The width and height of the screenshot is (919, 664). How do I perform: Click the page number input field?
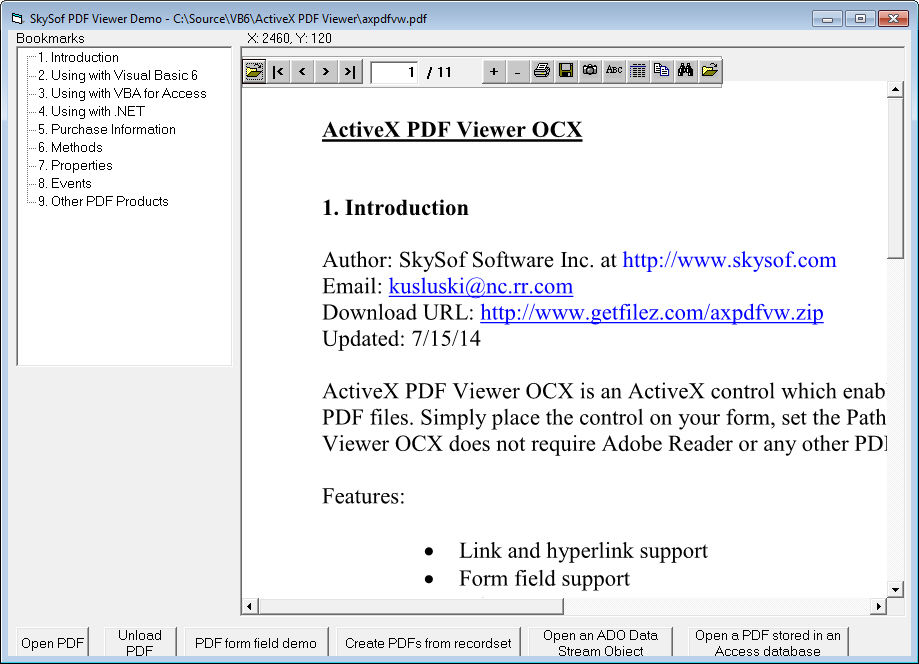(394, 72)
